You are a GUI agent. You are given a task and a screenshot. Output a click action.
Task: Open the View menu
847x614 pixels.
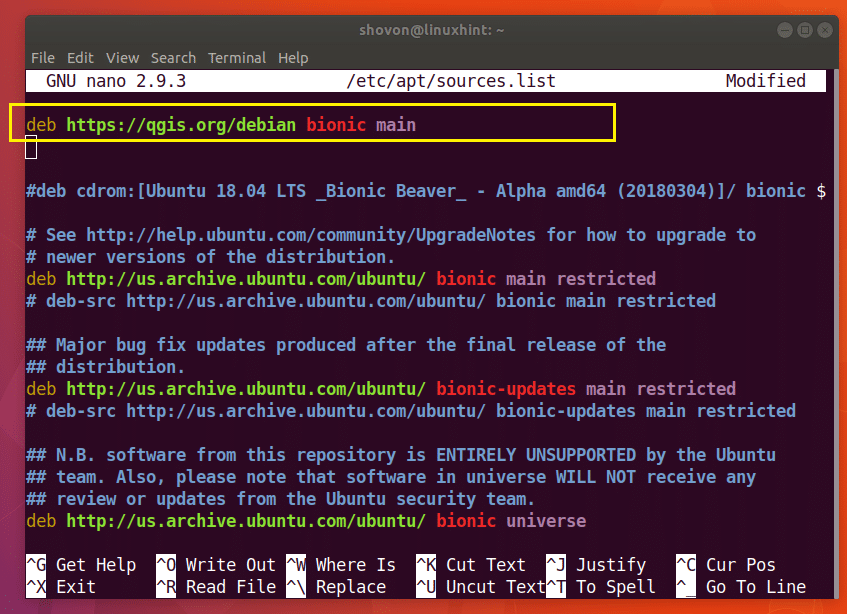tap(122, 58)
